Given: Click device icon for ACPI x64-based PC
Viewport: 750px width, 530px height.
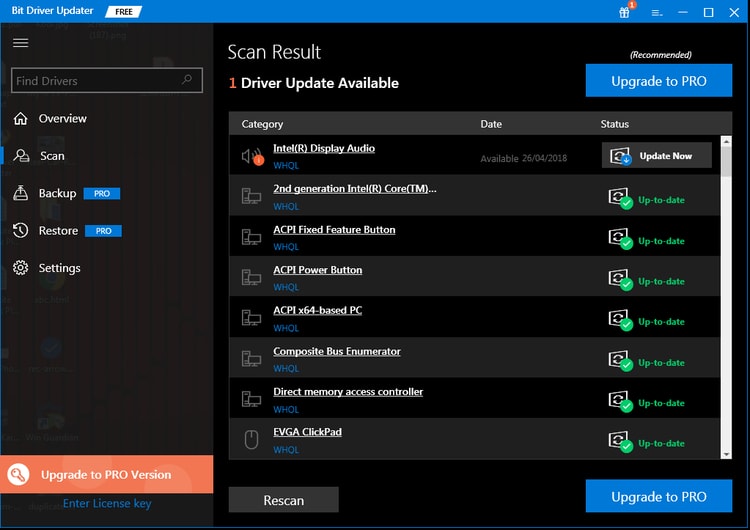Looking at the screenshot, I should pyautogui.click(x=251, y=318).
